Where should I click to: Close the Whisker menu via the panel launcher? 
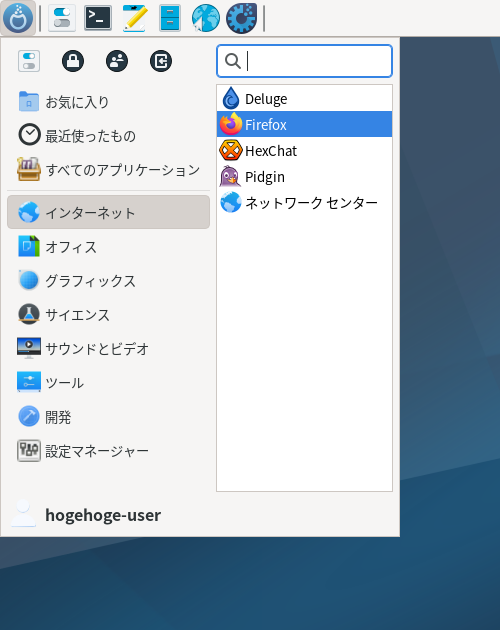click(x=18, y=18)
